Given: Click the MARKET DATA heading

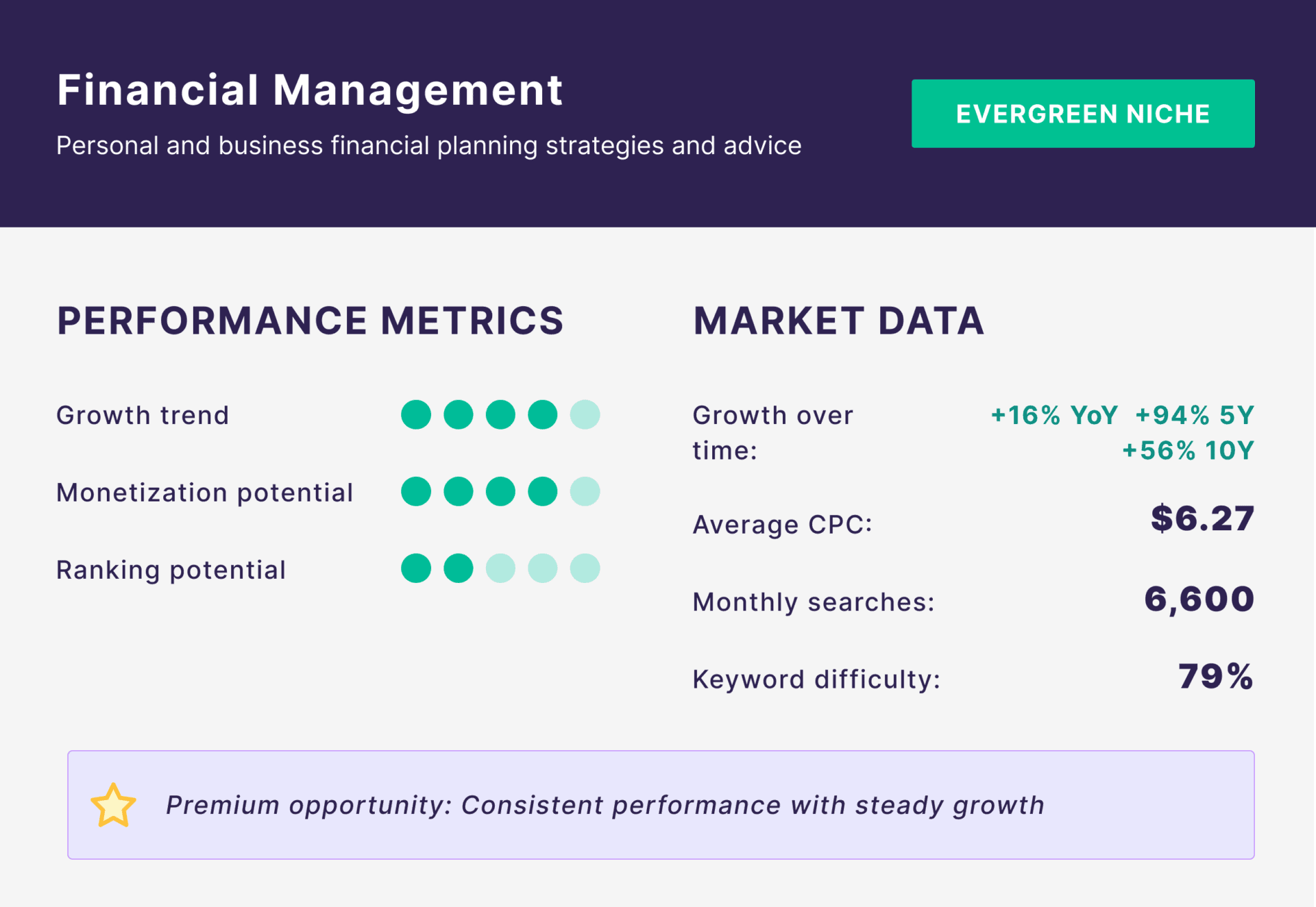Looking at the screenshot, I should (838, 321).
